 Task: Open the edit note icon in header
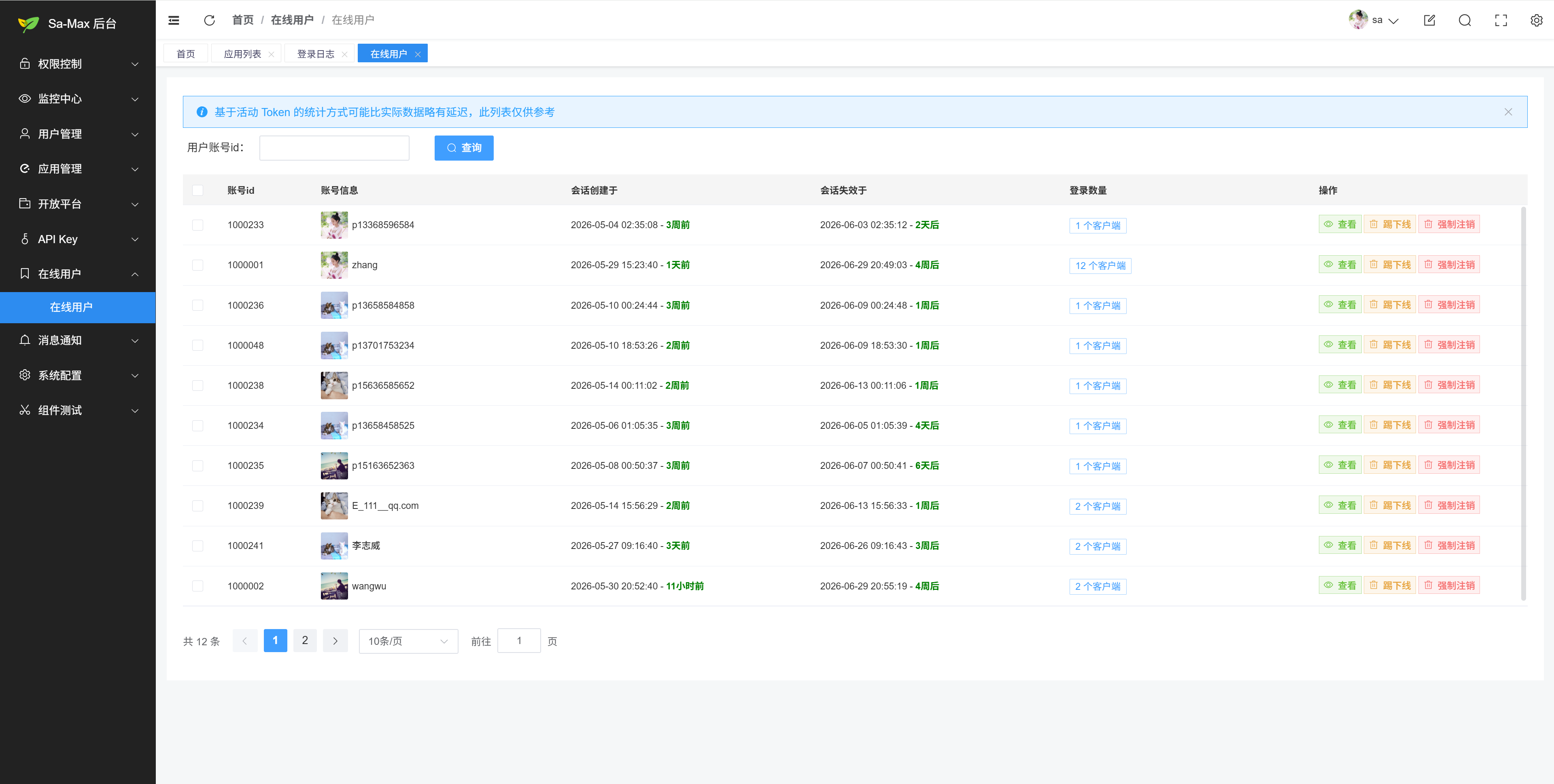click(1429, 21)
